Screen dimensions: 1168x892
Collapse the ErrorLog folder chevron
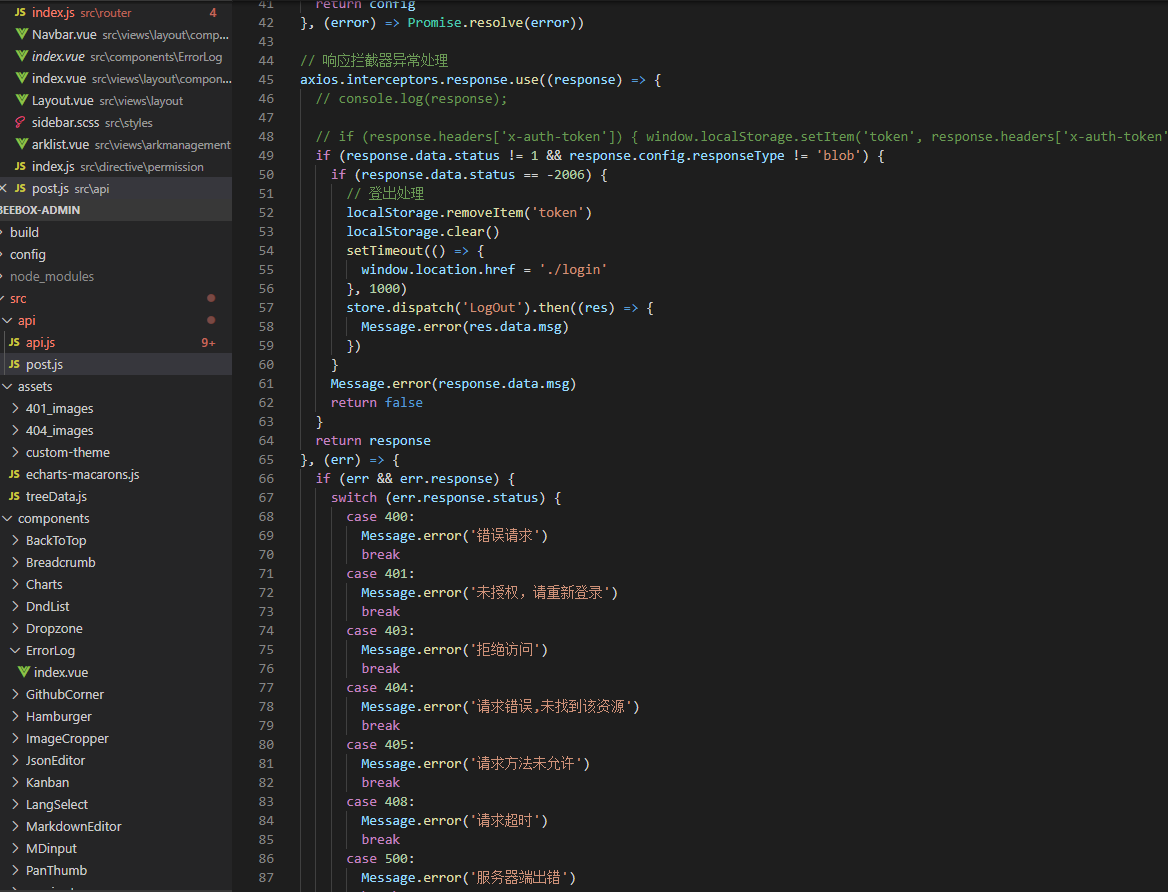[15, 651]
